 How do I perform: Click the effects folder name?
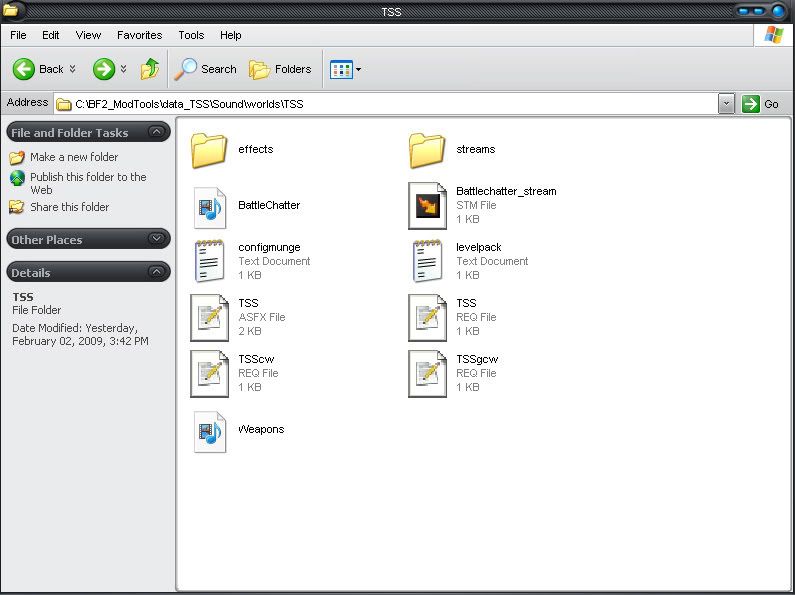[x=256, y=149]
